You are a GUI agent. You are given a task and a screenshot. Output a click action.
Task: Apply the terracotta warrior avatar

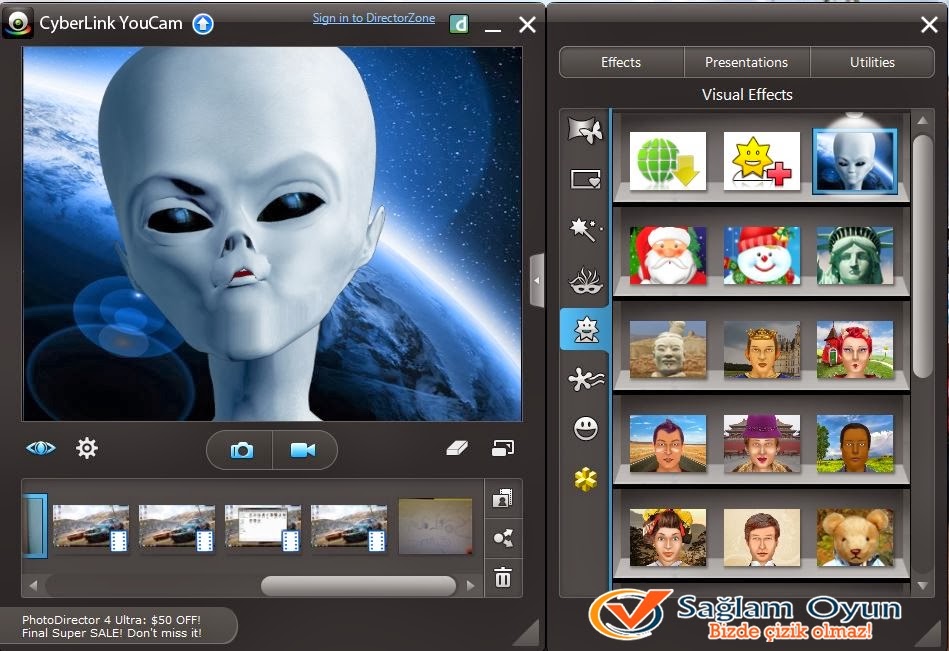[668, 350]
